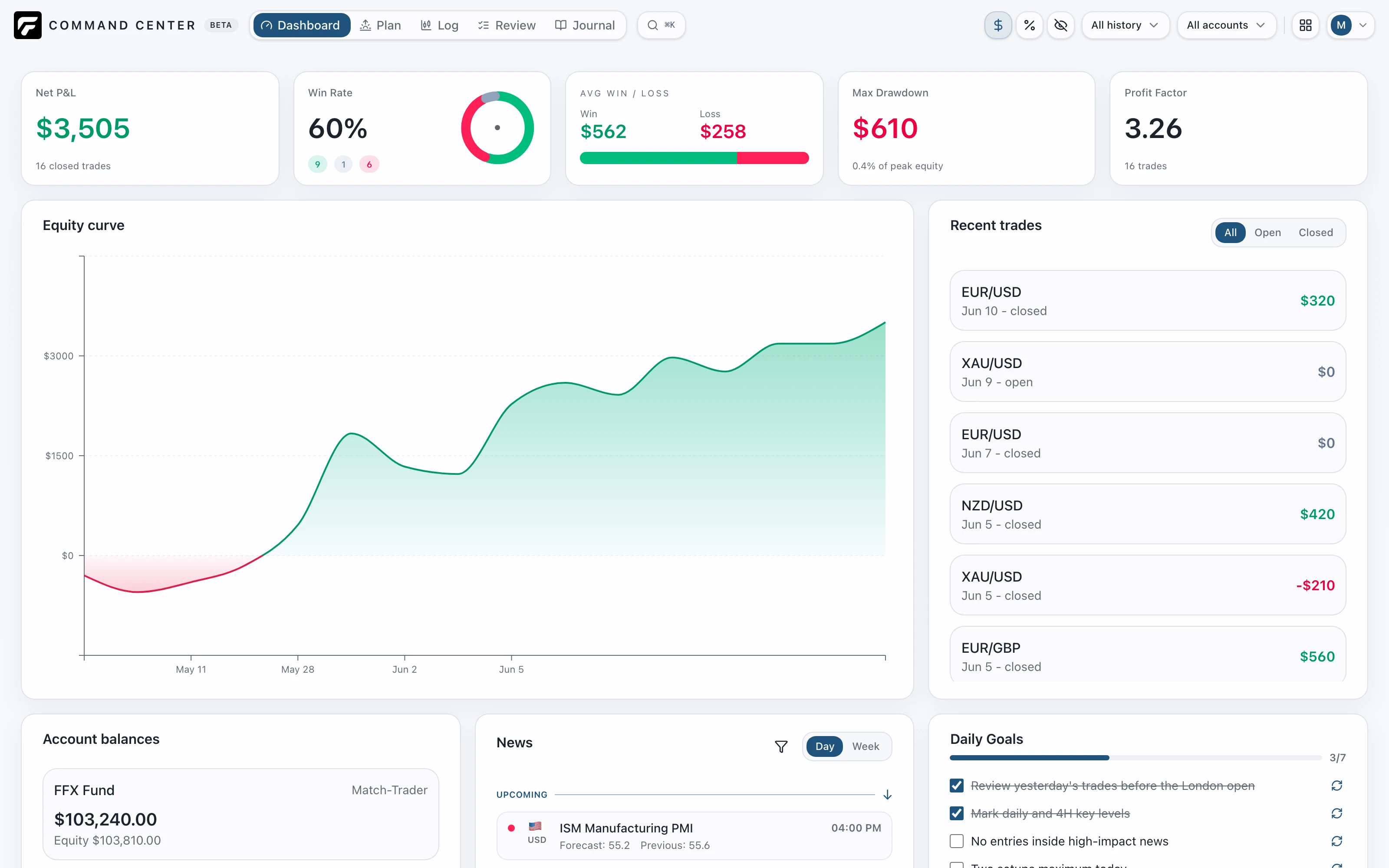The height and width of the screenshot is (868, 1389).
Task: Toggle the hide values eye icon
Action: coord(1061,25)
